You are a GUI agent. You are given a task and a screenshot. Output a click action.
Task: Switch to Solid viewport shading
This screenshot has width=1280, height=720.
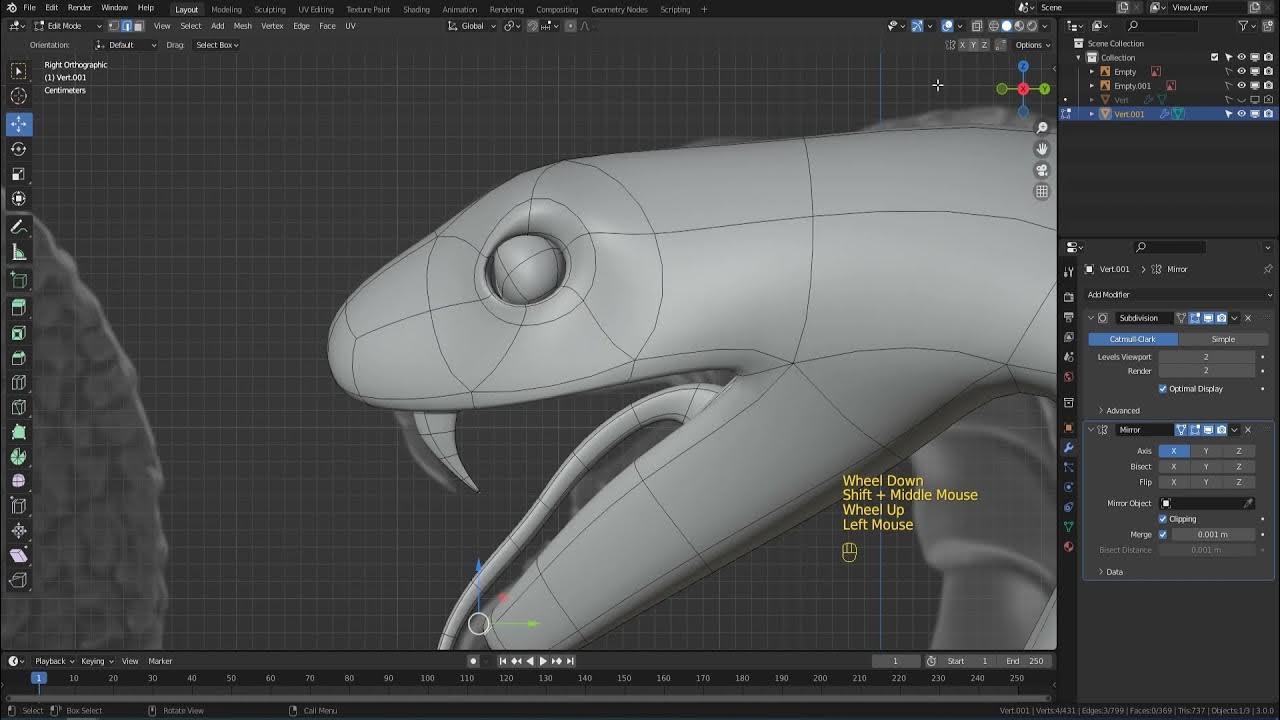1007,26
